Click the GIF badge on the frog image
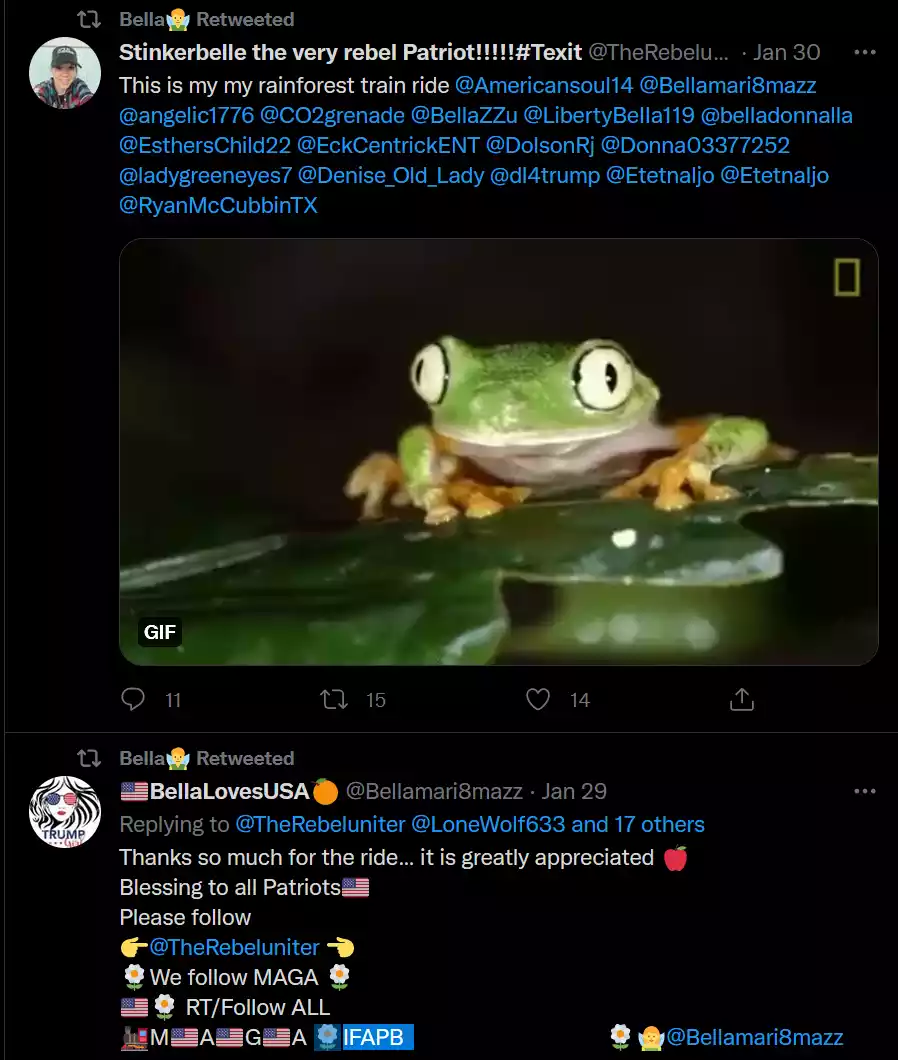898x1060 pixels. click(x=160, y=632)
